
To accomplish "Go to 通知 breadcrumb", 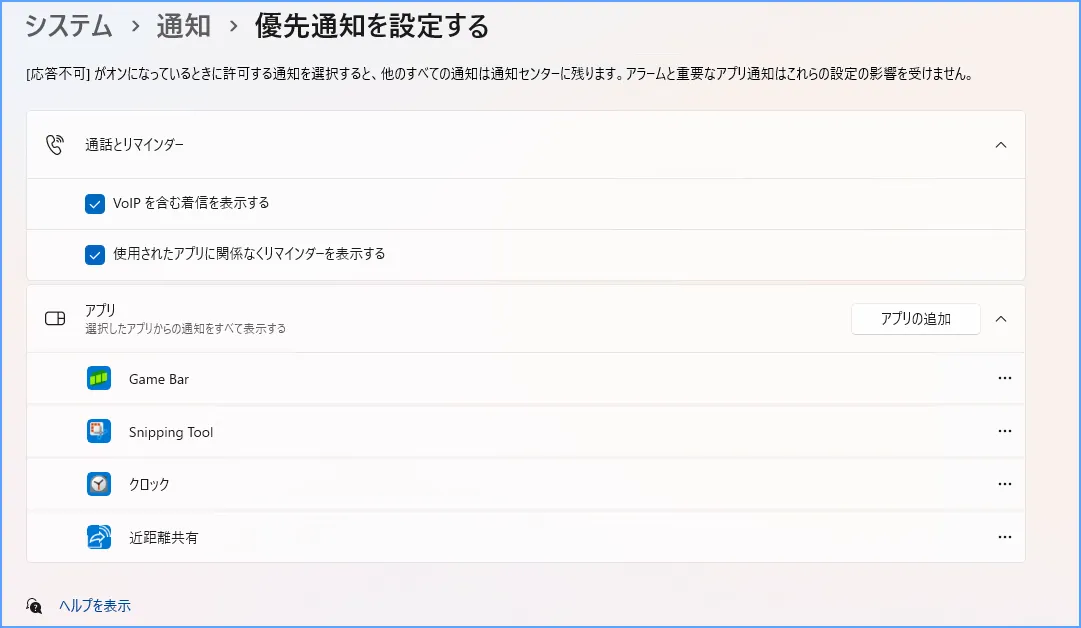I will click(x=183, y=26).
